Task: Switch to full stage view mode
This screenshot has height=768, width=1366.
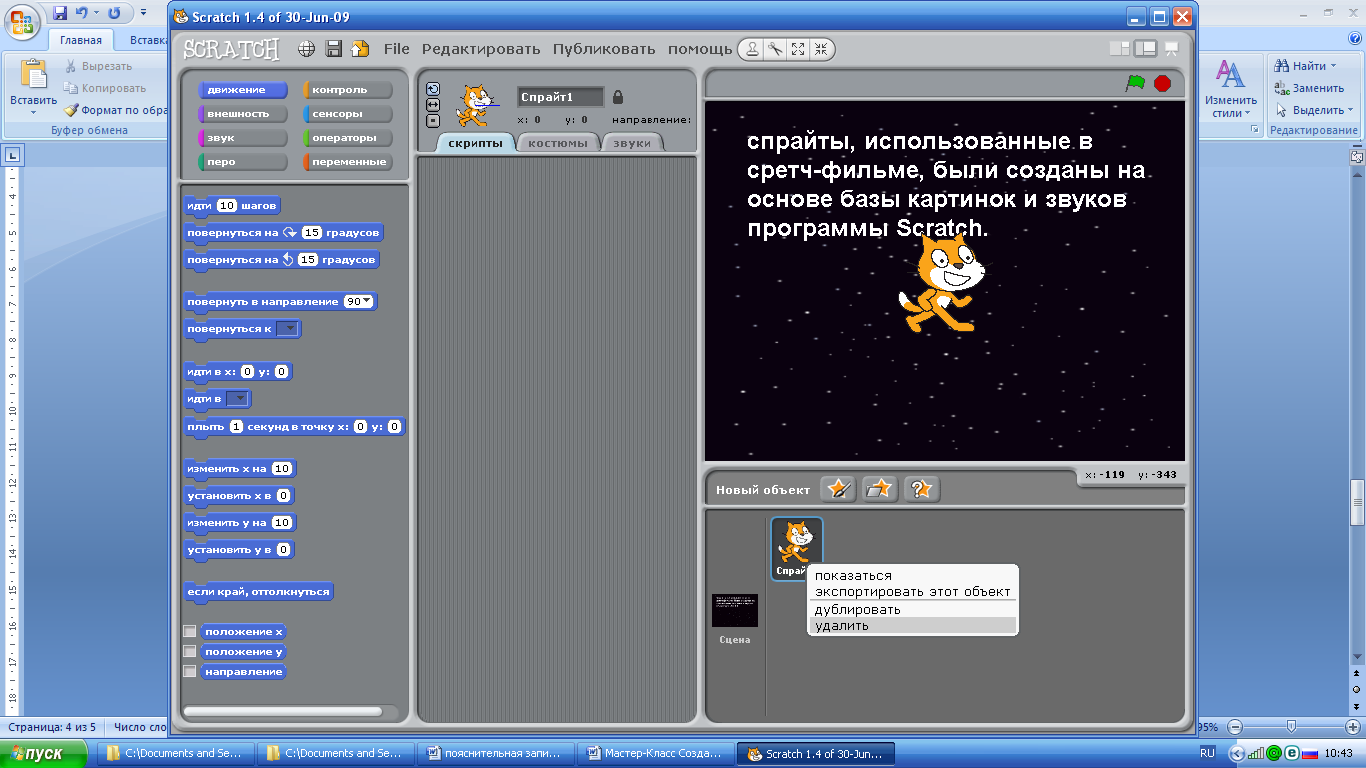Action: tap(1146, 48)
